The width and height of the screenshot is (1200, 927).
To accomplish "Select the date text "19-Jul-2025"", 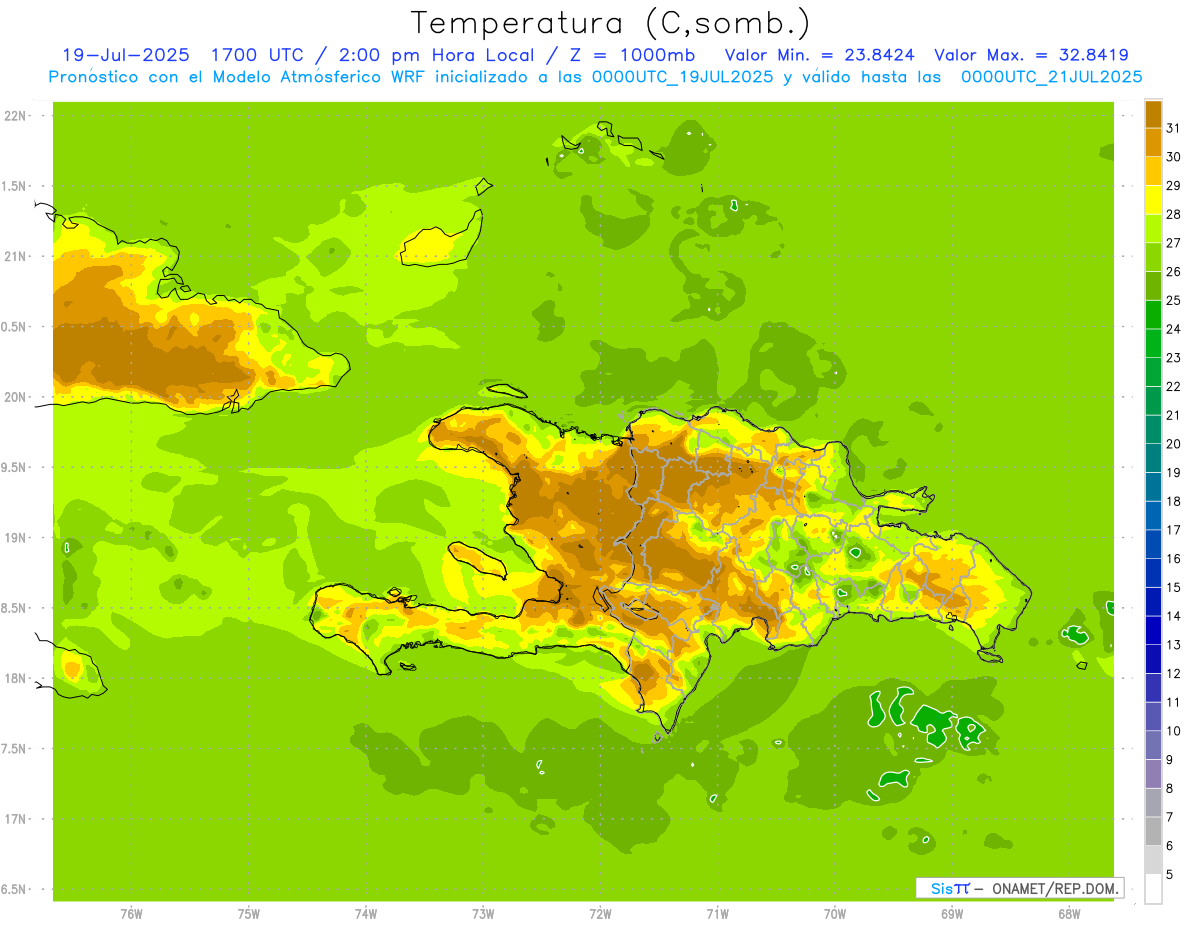I will click(124, 55).
